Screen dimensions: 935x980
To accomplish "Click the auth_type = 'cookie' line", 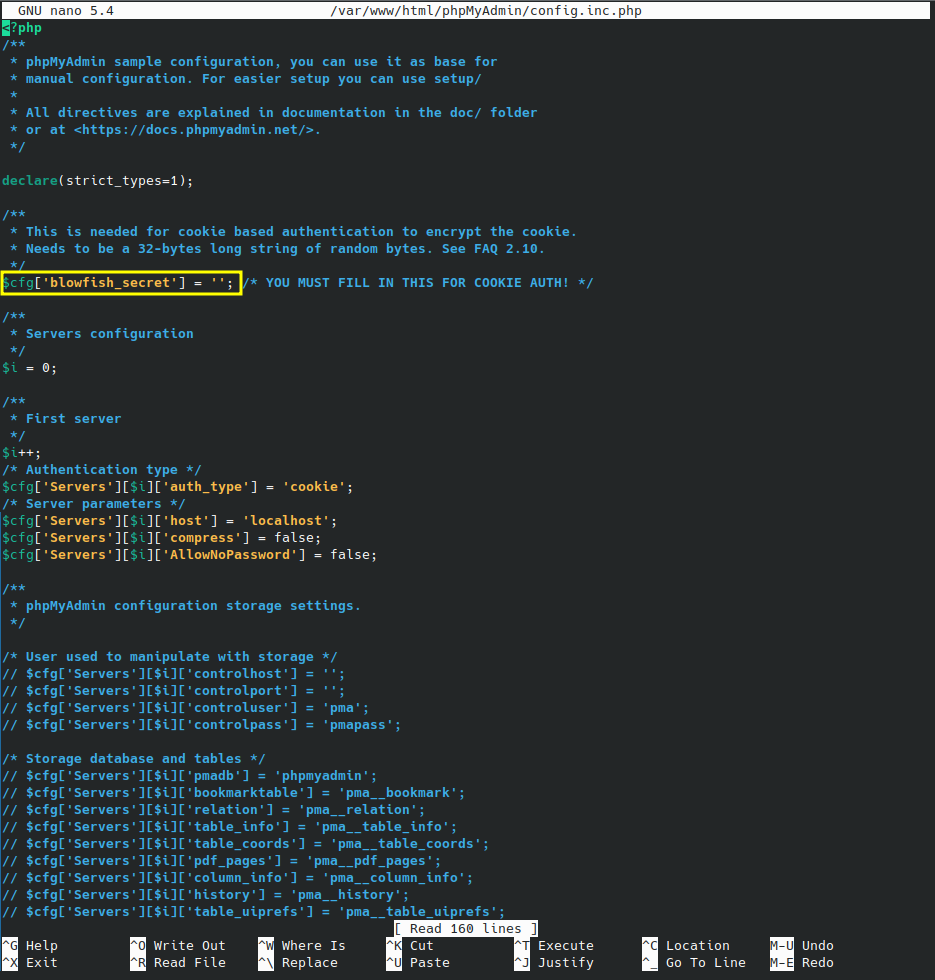I will pos(178,486).
